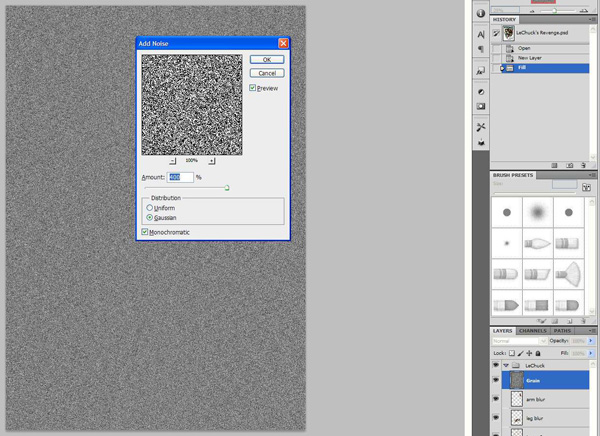Viewport: 600px width, 436px height.
Task: Select the arm blur layer
Action: (545, 399)
